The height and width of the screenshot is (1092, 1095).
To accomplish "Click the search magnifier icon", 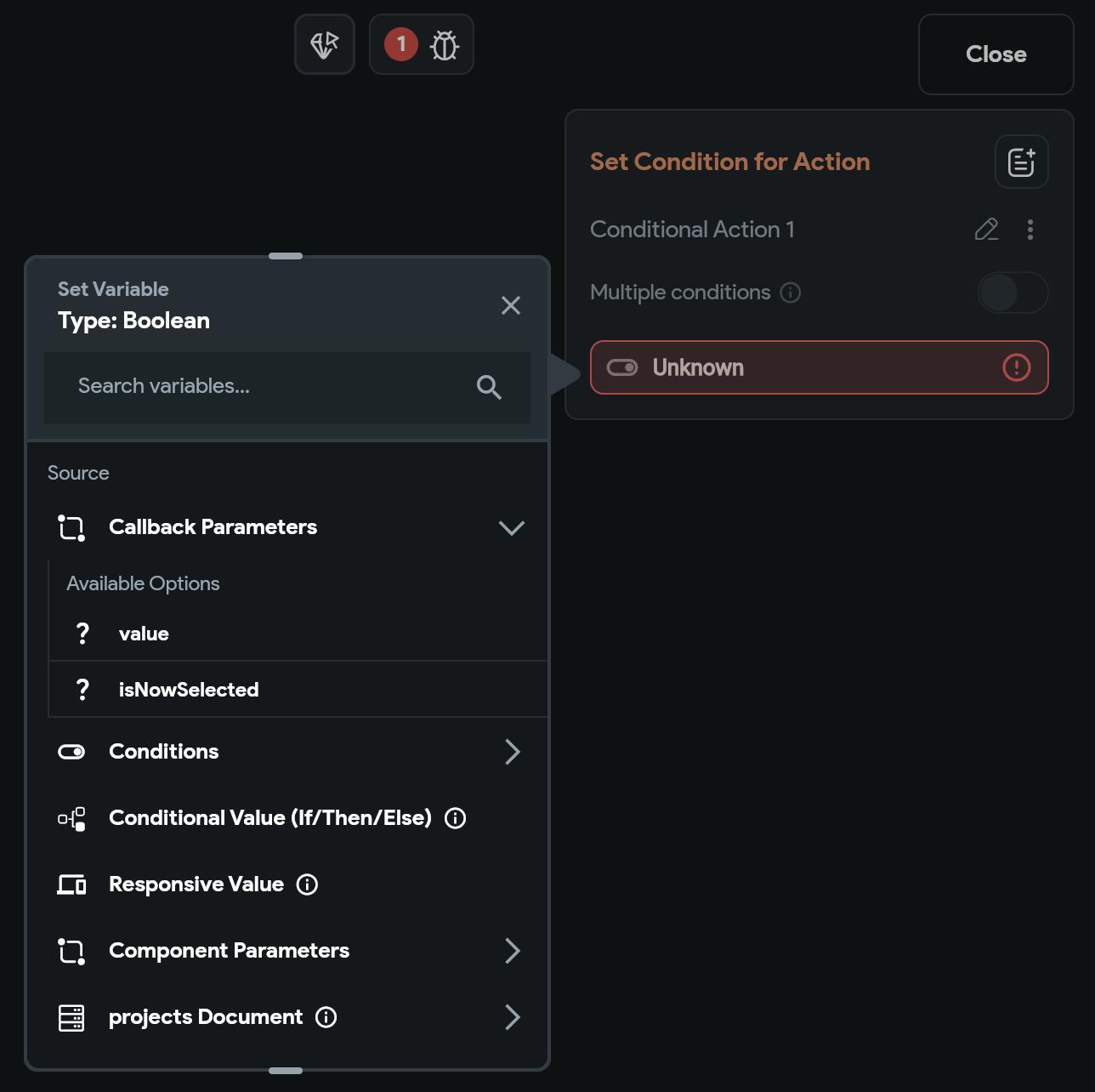I will pyautogui.click(x=489, y=387).
